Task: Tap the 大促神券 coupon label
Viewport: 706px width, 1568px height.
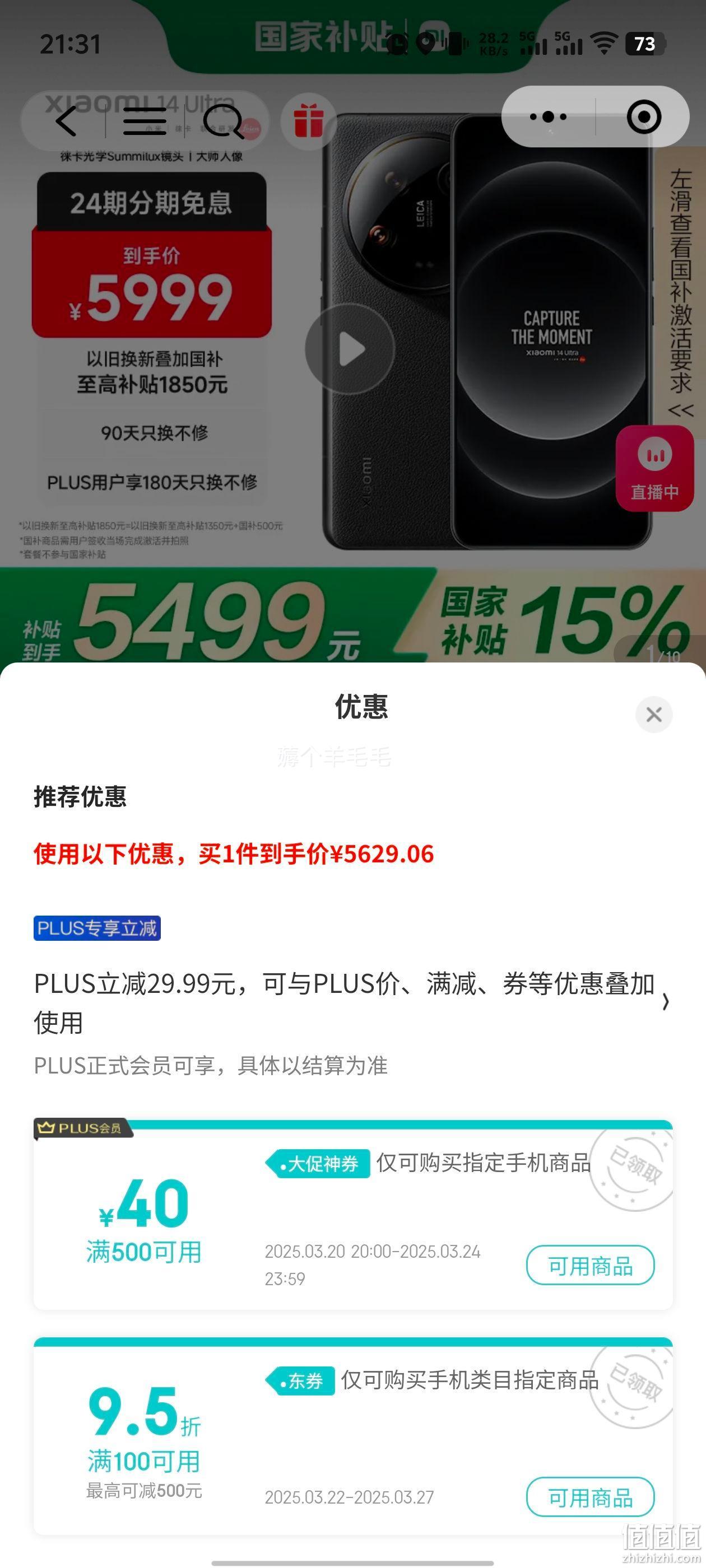Action: (x=318, y=1164)
